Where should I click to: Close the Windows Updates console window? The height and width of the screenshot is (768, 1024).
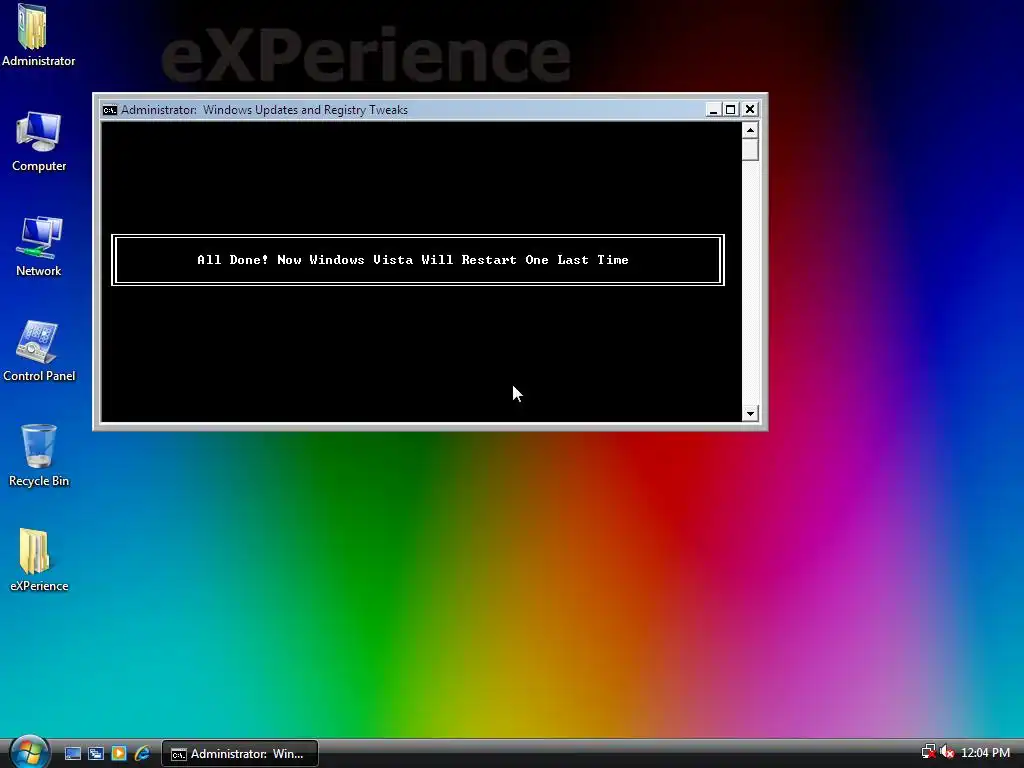tap(750, 110)
